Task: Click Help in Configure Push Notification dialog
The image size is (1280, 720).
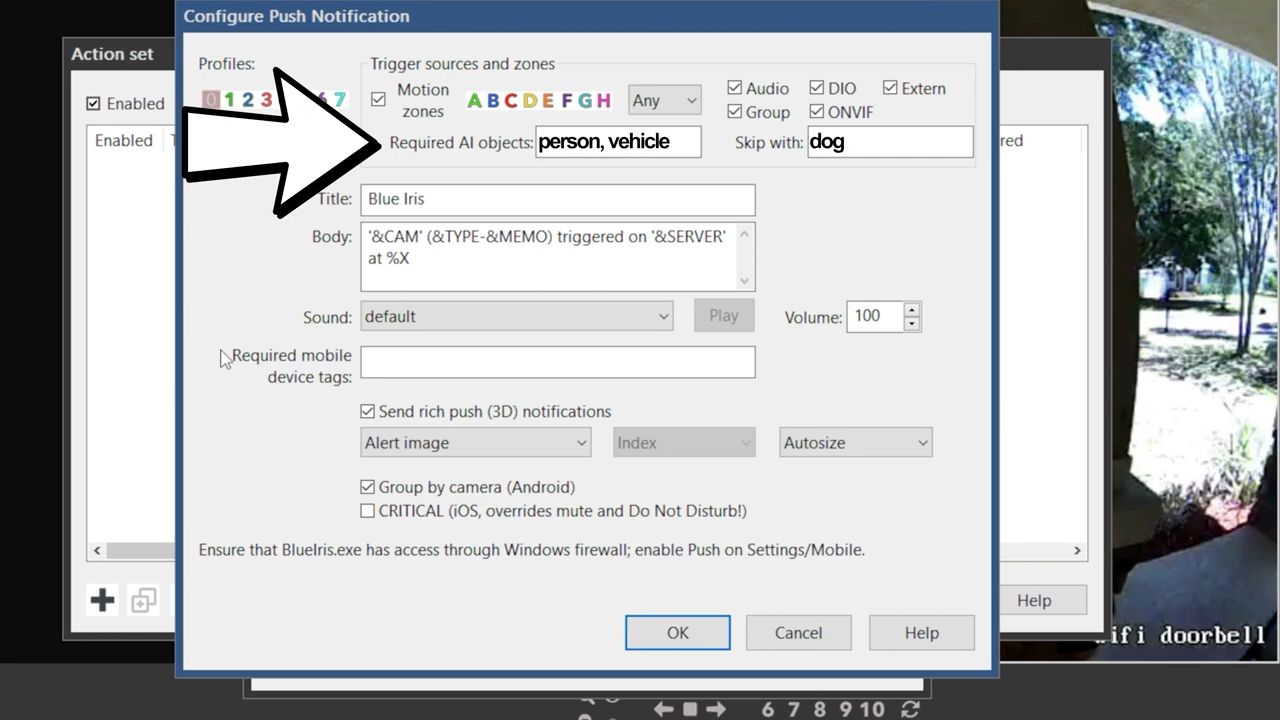Action: coord(922,632)
